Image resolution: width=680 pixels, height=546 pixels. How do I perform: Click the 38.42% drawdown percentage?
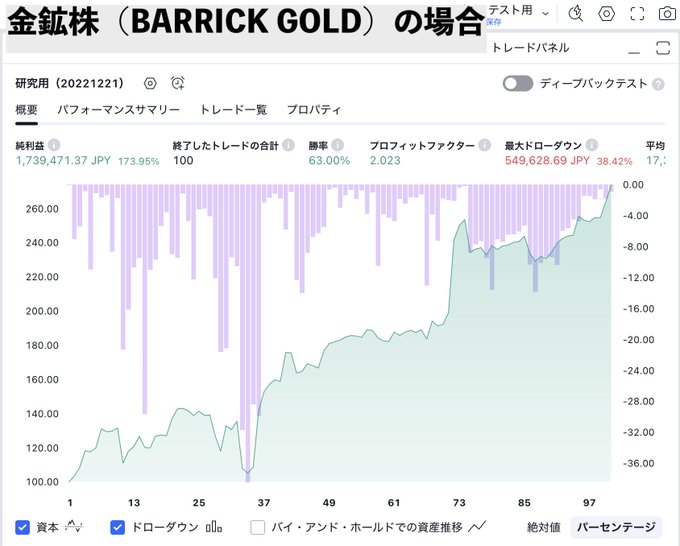tap(615, 161)
